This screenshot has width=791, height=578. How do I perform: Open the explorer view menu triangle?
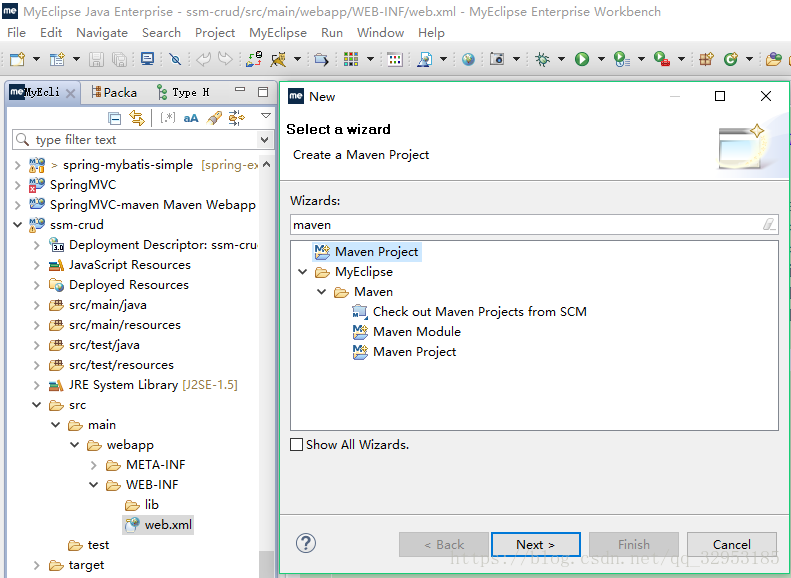(x=266, y=117)
